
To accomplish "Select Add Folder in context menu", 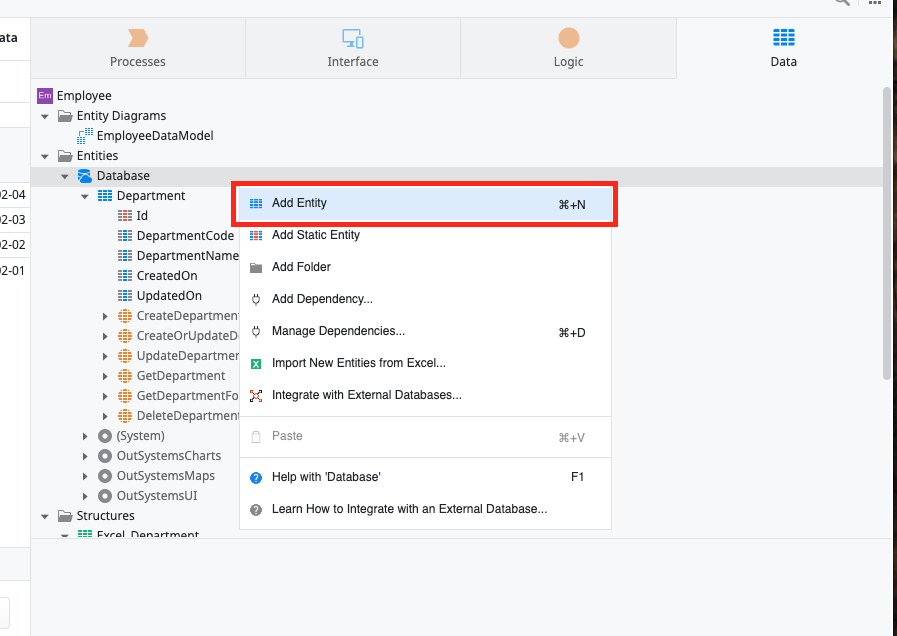I will click(x=424, y=267).
